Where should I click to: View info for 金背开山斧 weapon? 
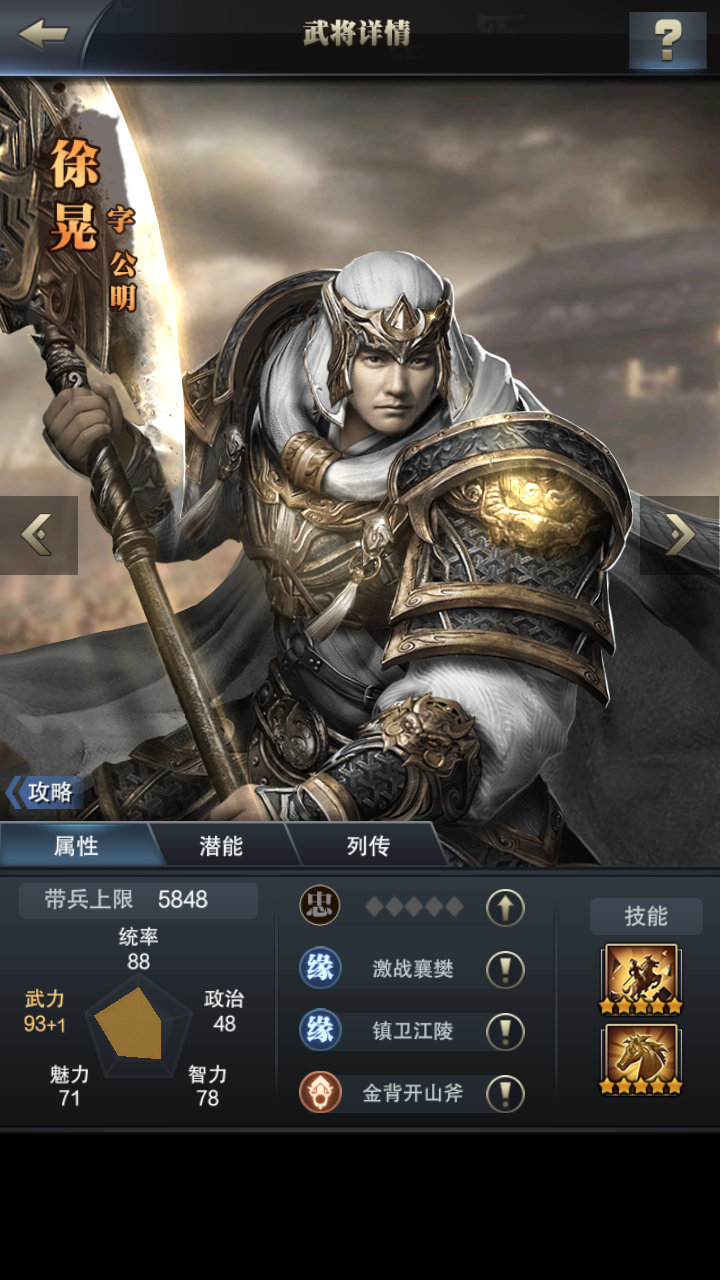[x=505, y=1093]
